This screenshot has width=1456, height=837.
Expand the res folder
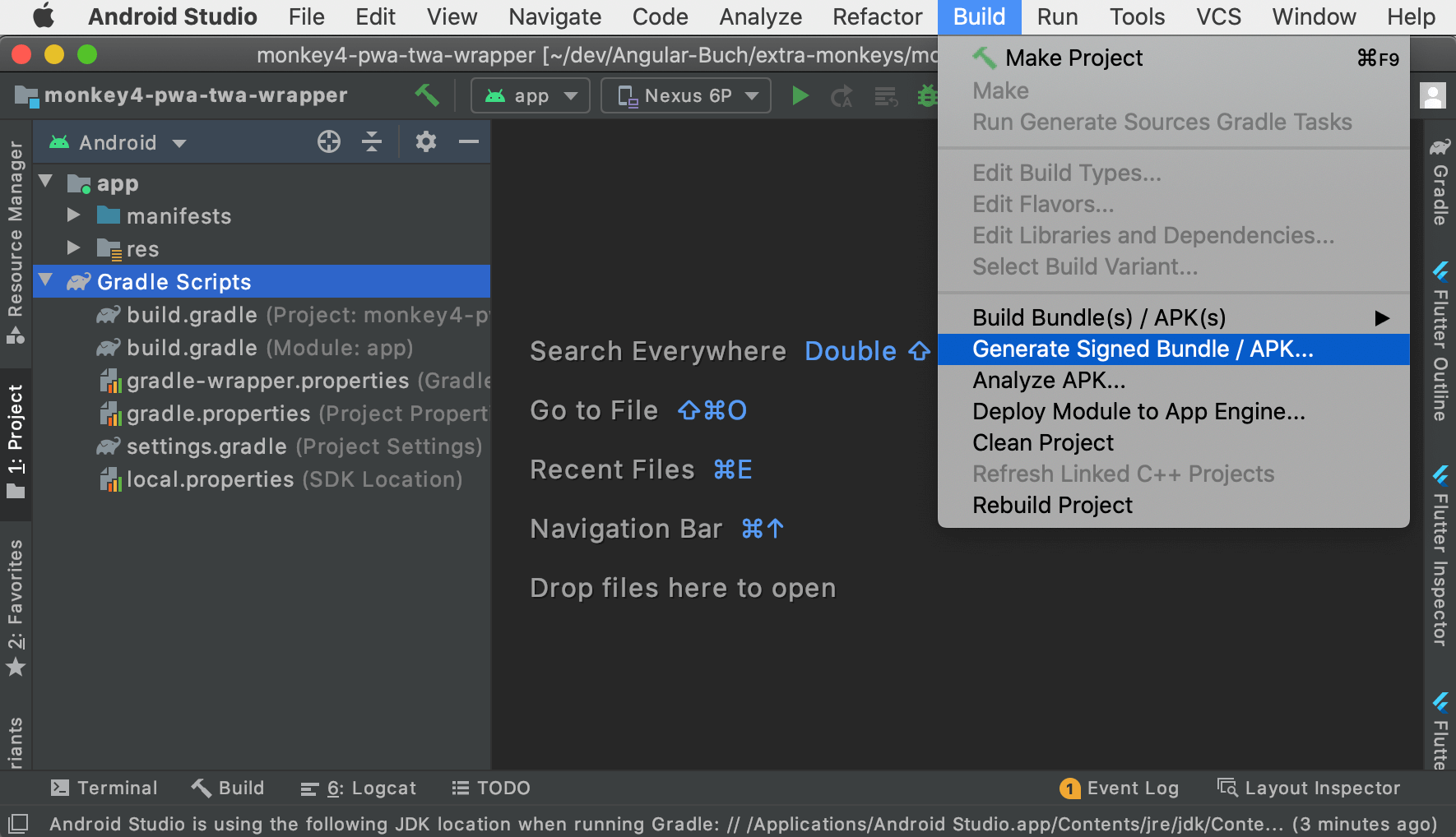[74, 247]
